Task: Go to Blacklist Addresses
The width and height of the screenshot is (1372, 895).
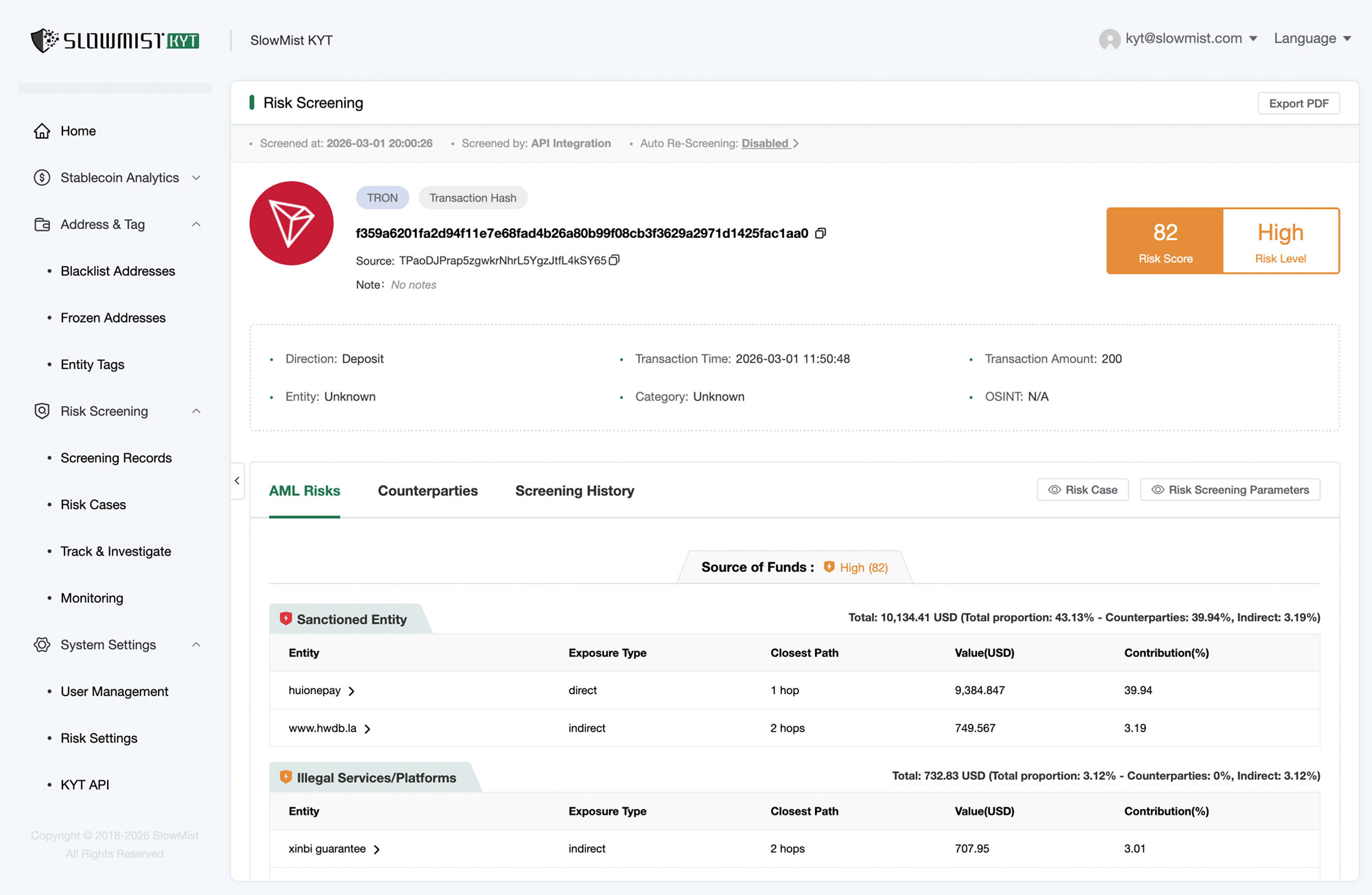Action: coord(117,271)
